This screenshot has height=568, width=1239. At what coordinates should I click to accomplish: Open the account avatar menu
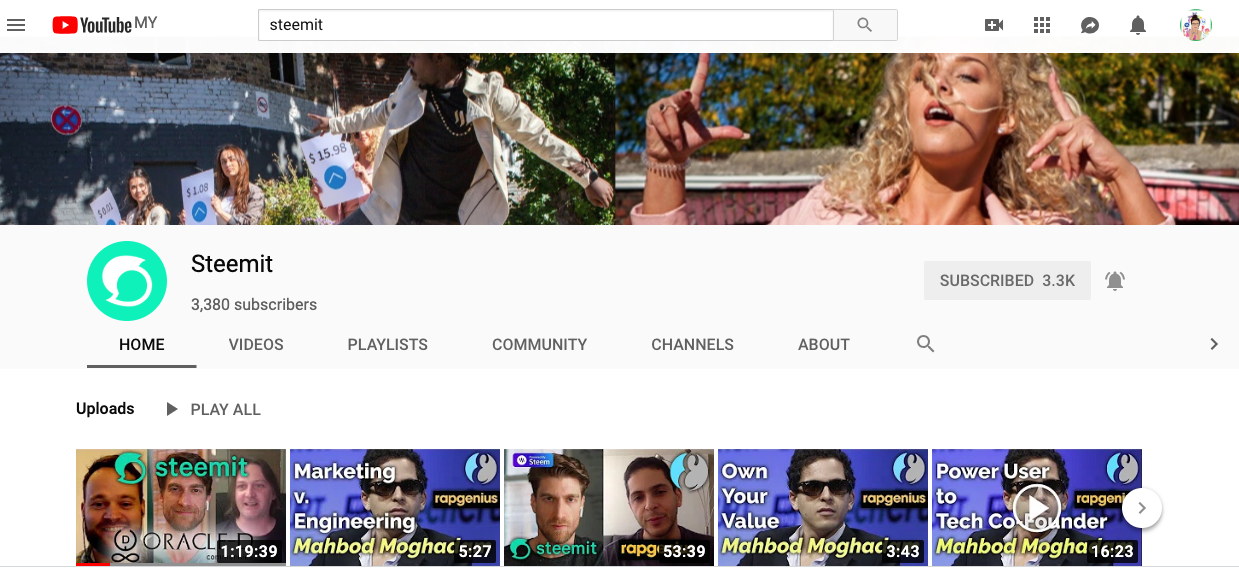1196,25
